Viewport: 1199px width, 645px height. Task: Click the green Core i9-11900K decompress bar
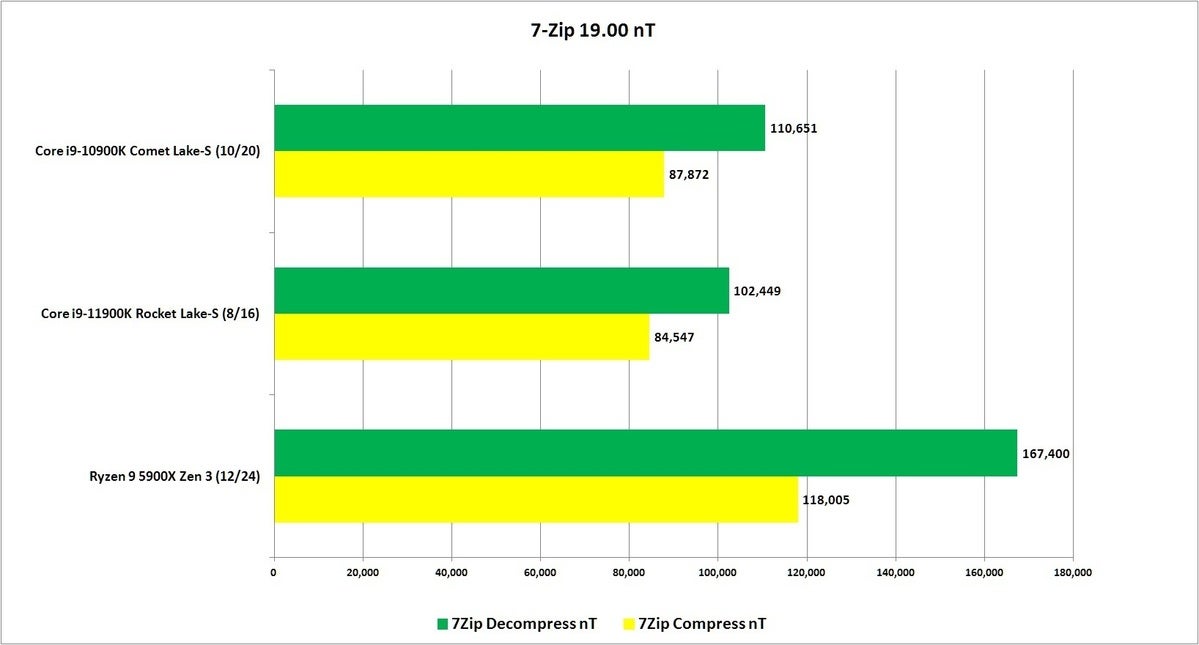tap(501, 290)
